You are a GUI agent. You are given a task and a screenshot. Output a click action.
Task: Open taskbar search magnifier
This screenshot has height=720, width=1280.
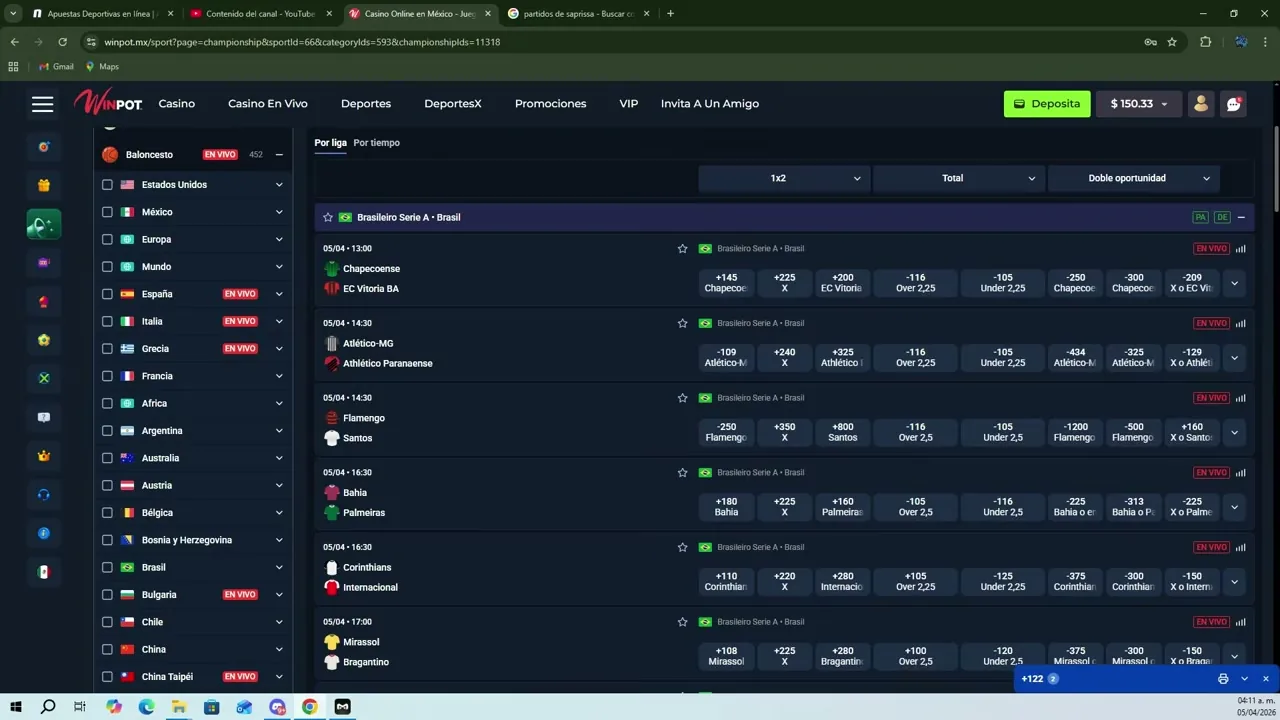[x=48, y=707]
